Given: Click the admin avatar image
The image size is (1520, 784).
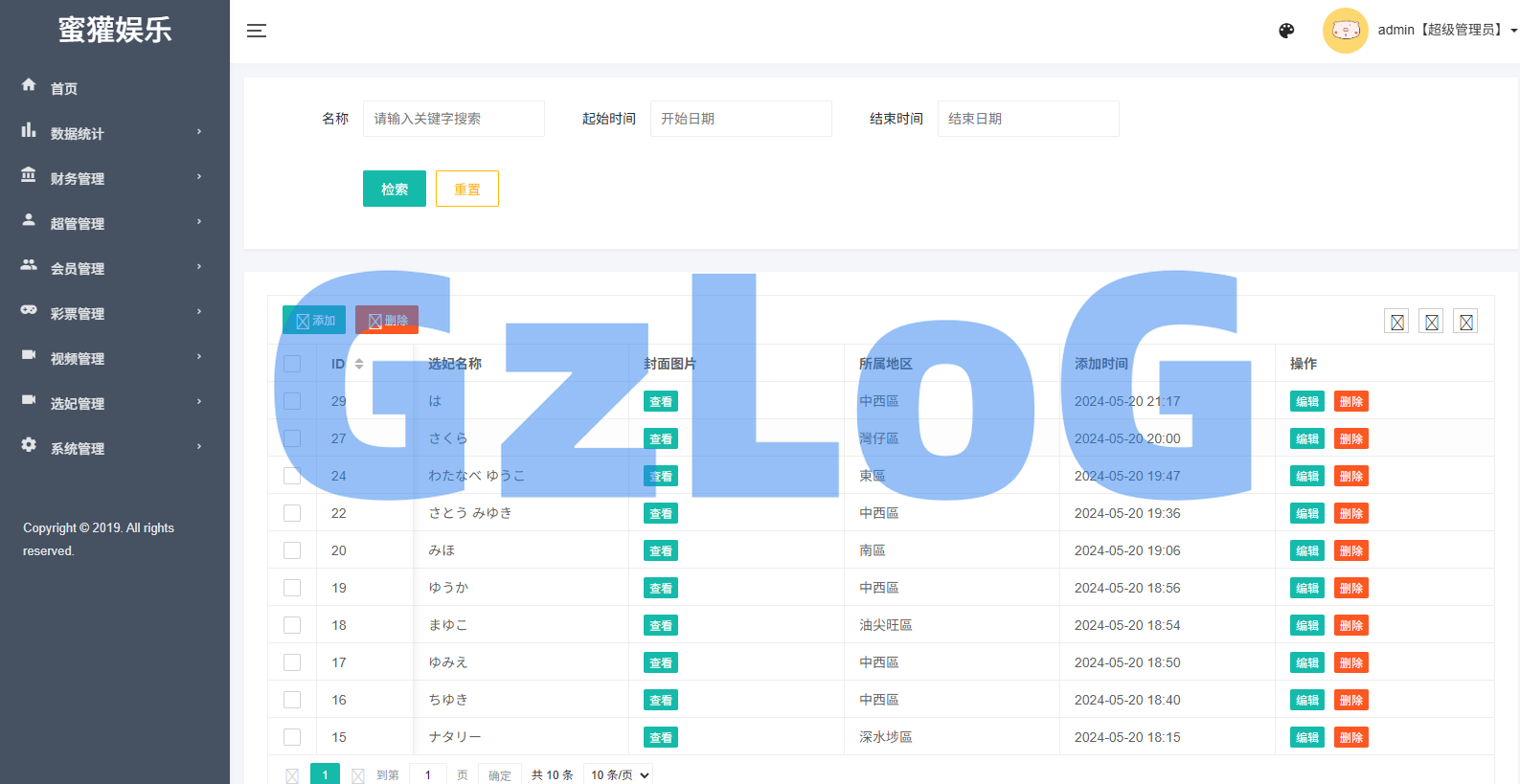Looking at the screenshot, I should pos(1345,31).
